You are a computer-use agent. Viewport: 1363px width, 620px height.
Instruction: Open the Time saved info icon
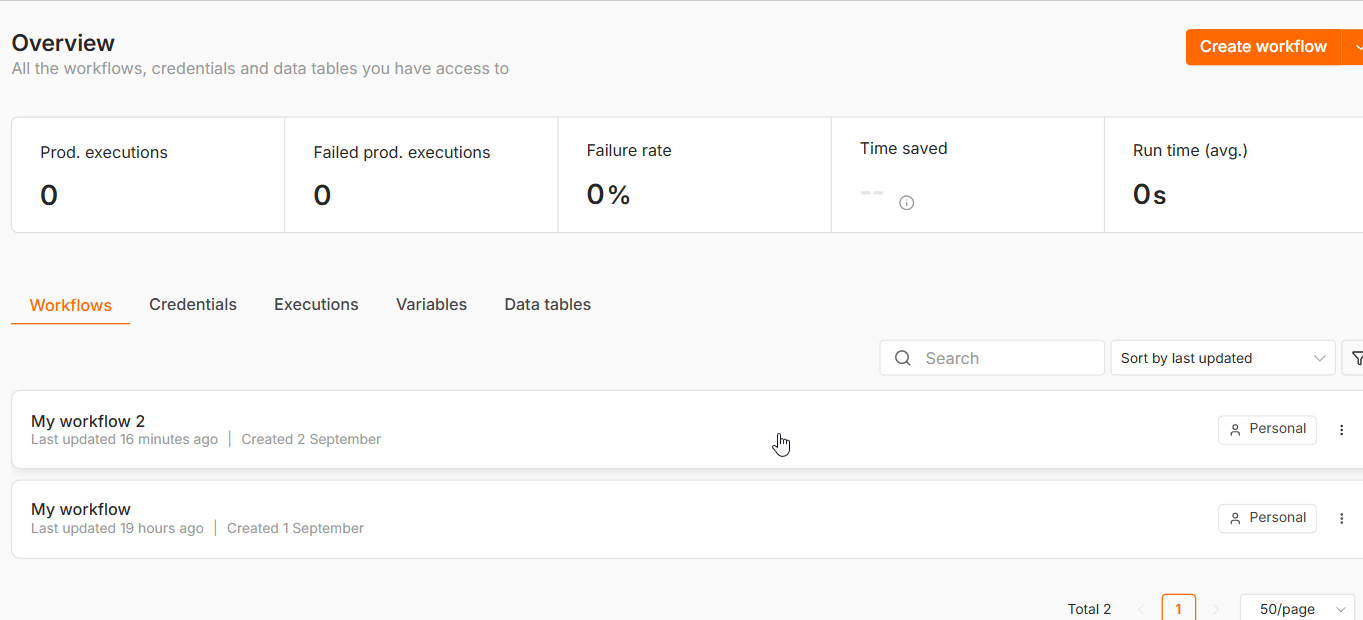pyautogui.click(x=907, y=203)
